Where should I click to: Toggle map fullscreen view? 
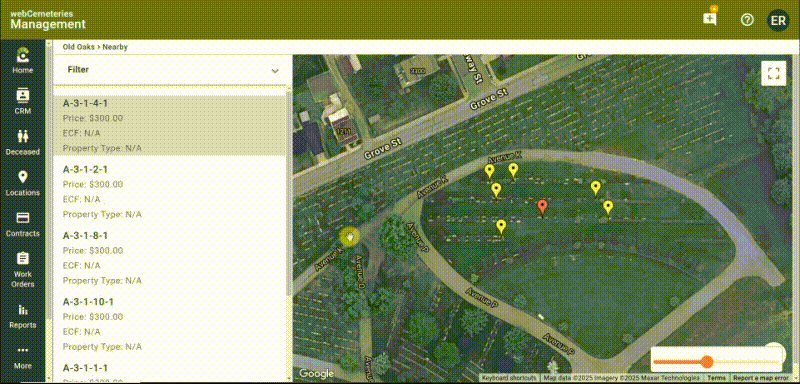(x=773, y=73)
